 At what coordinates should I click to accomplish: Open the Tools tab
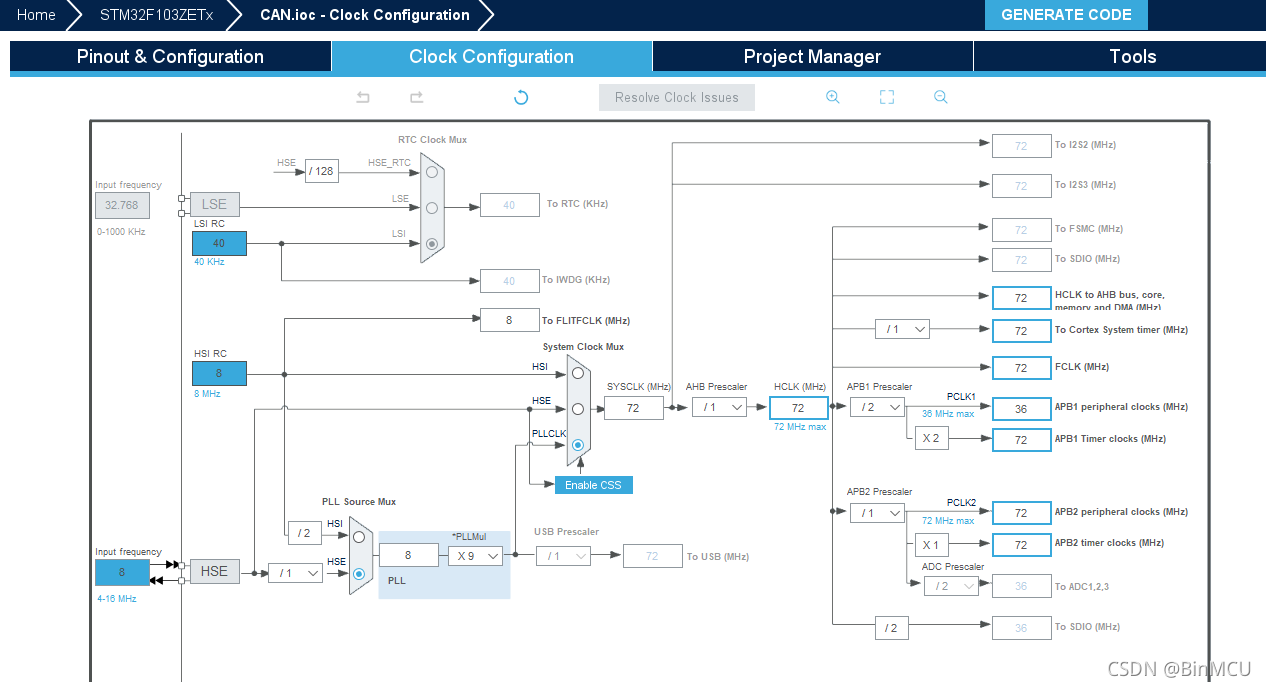(1132, 57)
